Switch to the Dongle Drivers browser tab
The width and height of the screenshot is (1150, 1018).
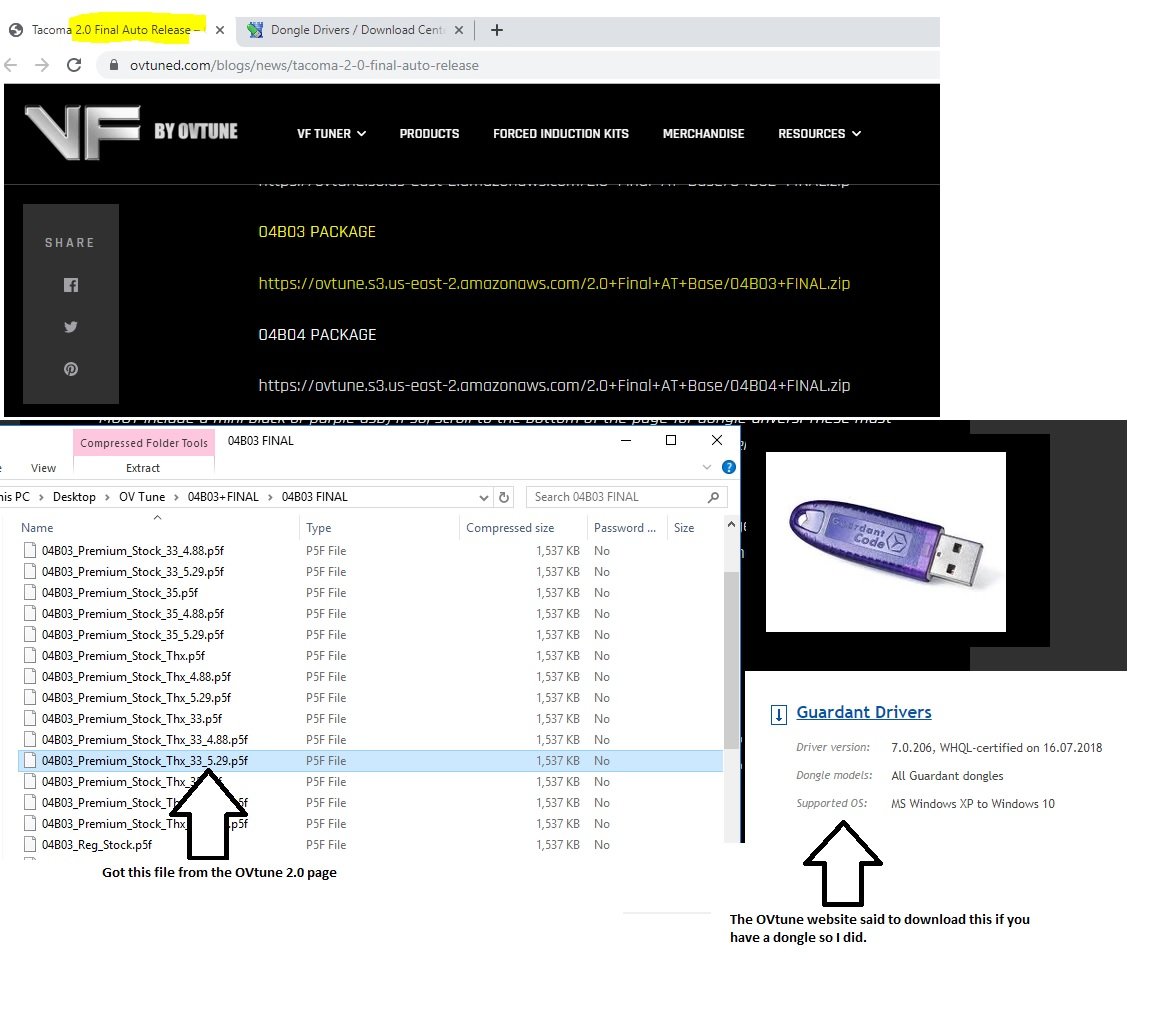[356, 30]
